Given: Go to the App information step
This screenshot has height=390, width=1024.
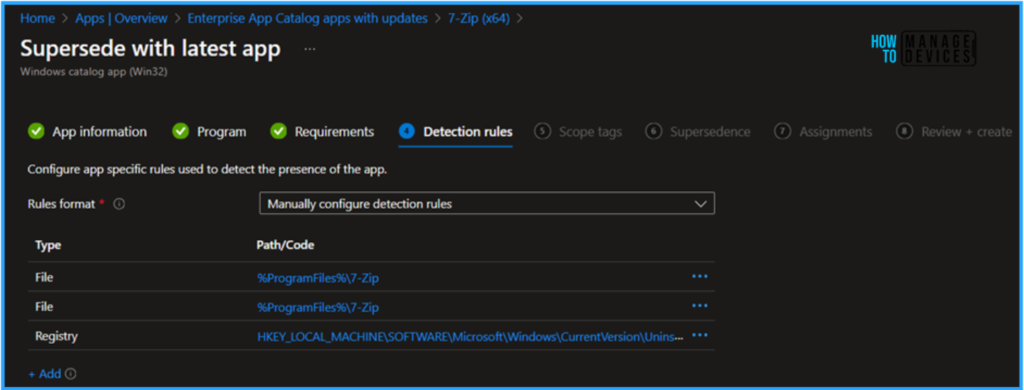Looking at the screenshot, I should coord(88,132).
